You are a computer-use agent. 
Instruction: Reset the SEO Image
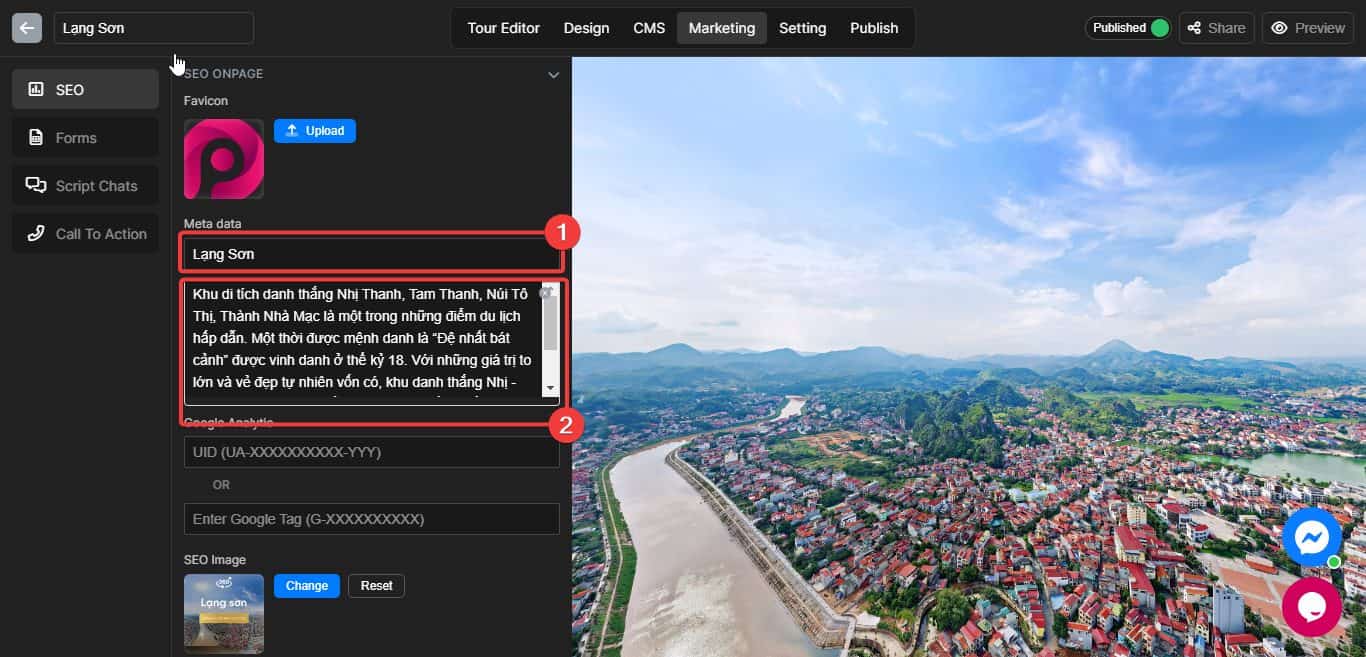(x=376, y=585)
